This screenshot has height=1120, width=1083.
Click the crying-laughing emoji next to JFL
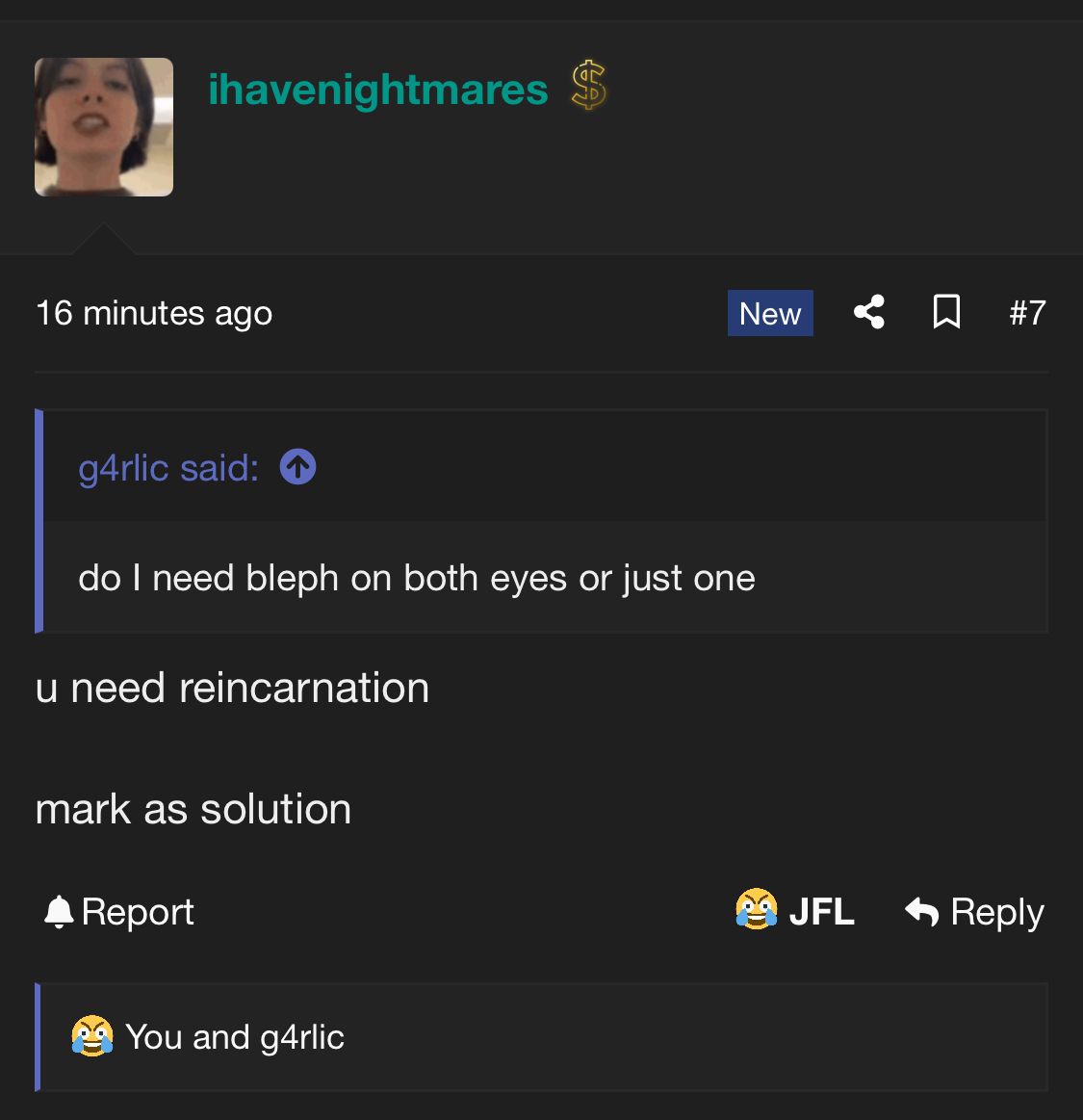pyautogui.click(x=757, y=909)
